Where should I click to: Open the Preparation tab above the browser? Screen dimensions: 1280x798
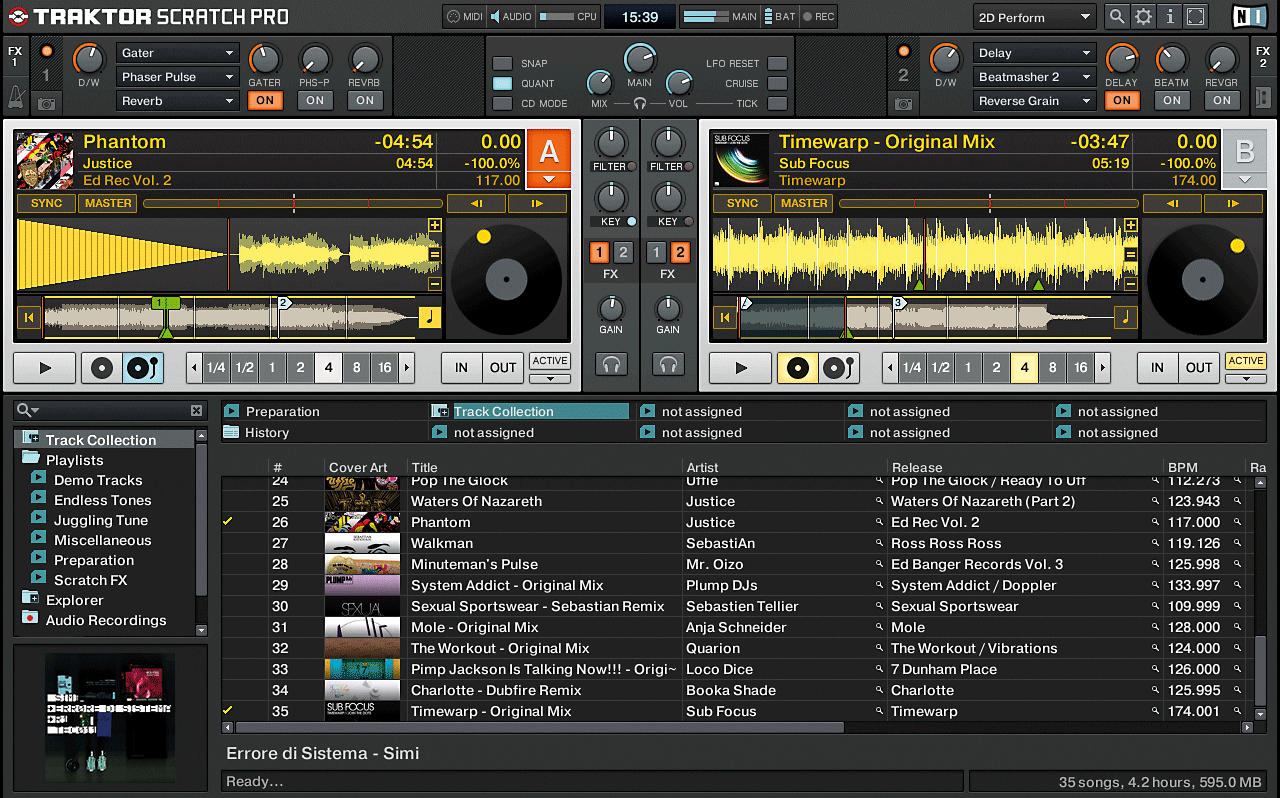click(x=282, y=411)
